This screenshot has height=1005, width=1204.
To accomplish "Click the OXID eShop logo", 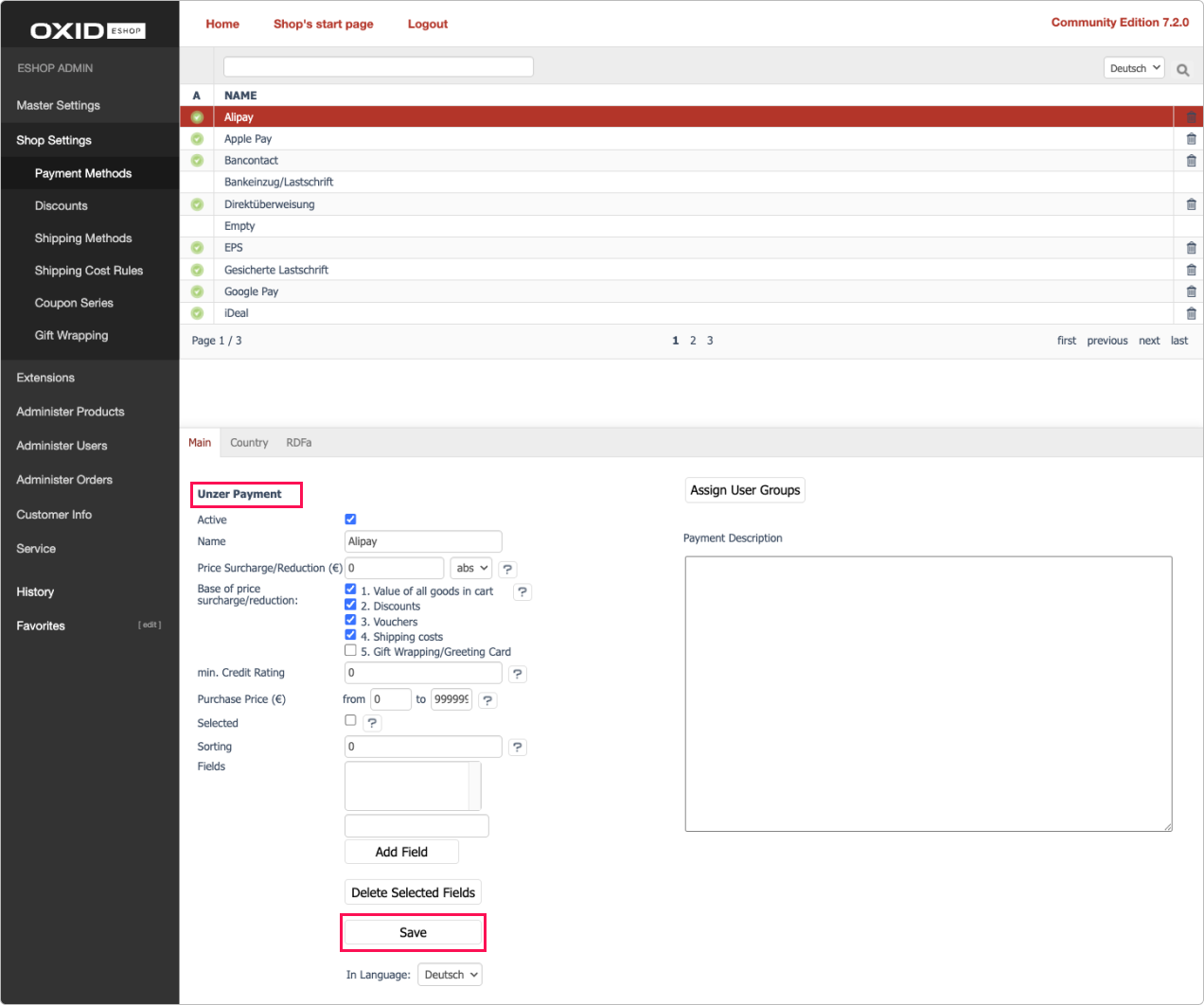I will pos(89,29).
